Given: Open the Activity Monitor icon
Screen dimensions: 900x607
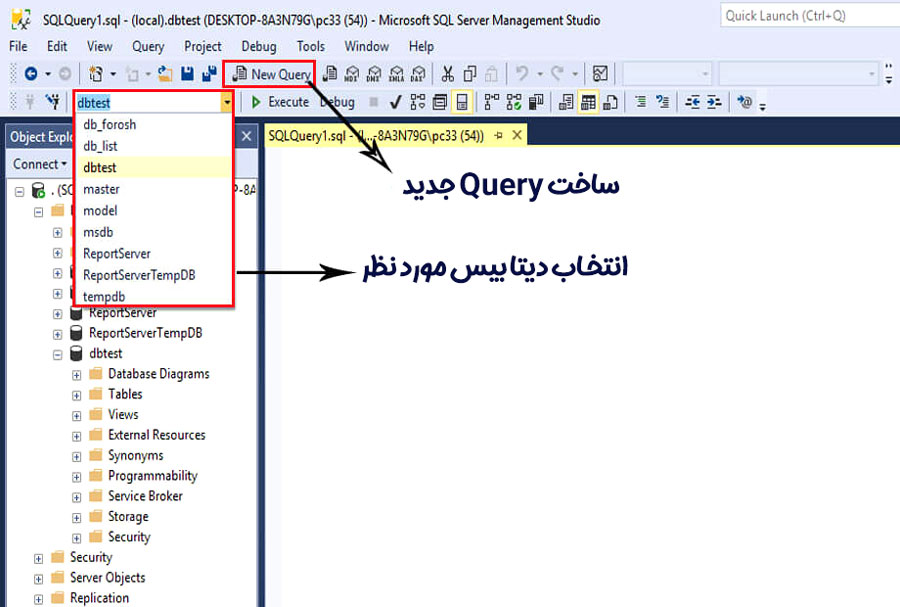Looking at the screenshot, I should [x=600, y=73].
